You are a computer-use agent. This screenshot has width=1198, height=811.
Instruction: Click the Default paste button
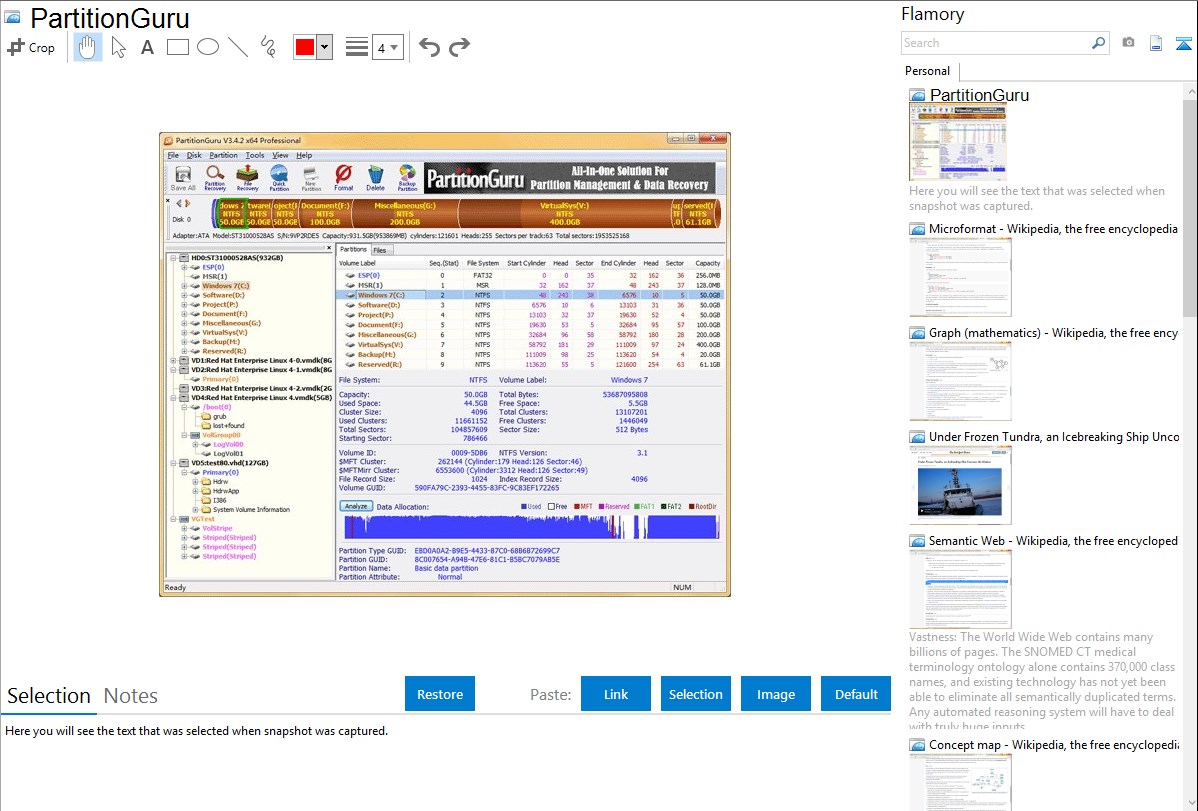[x=856, y=694]
